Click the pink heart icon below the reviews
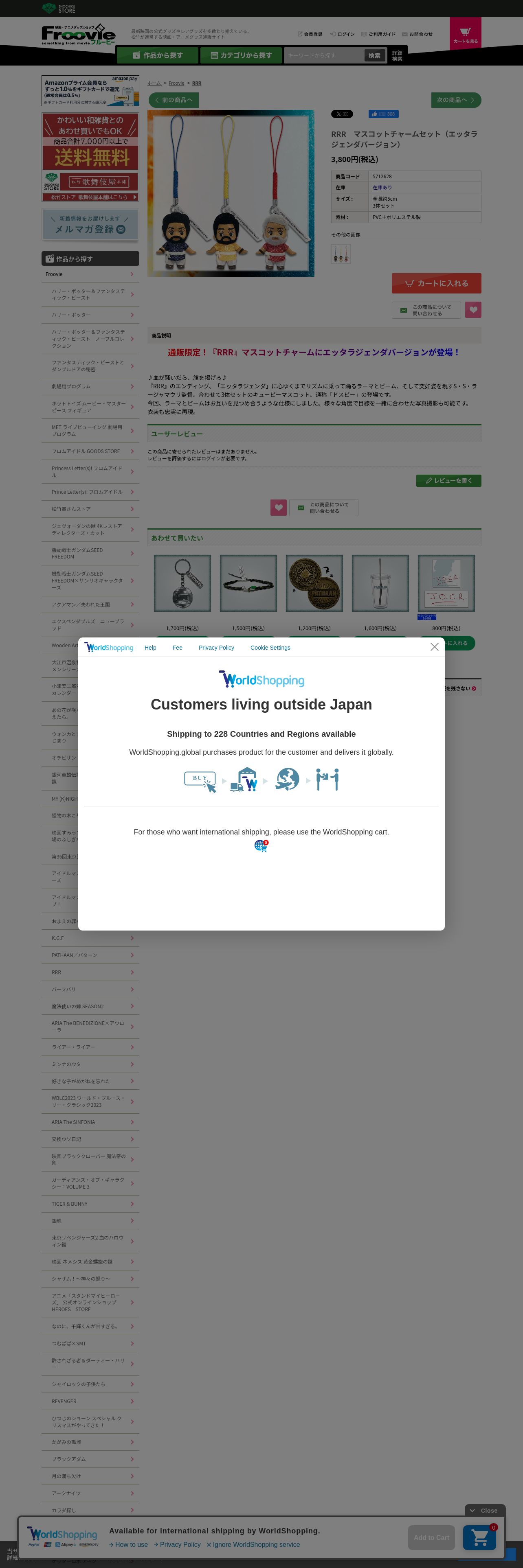The image size is (523, 1568). click(278, 507)
